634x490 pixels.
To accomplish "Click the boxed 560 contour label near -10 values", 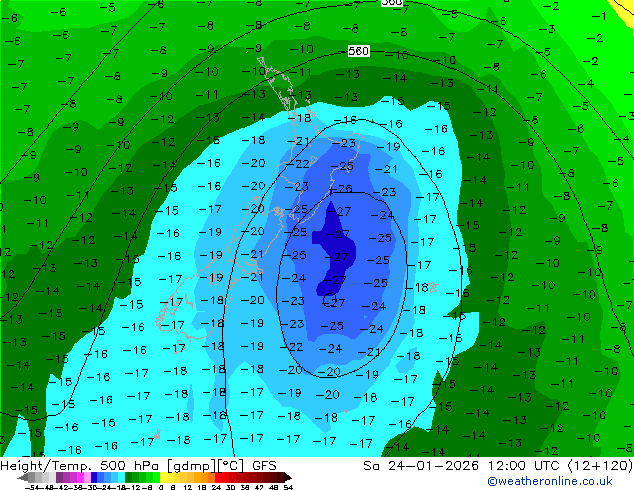I will pyautogui.click(x=358, y=51).
